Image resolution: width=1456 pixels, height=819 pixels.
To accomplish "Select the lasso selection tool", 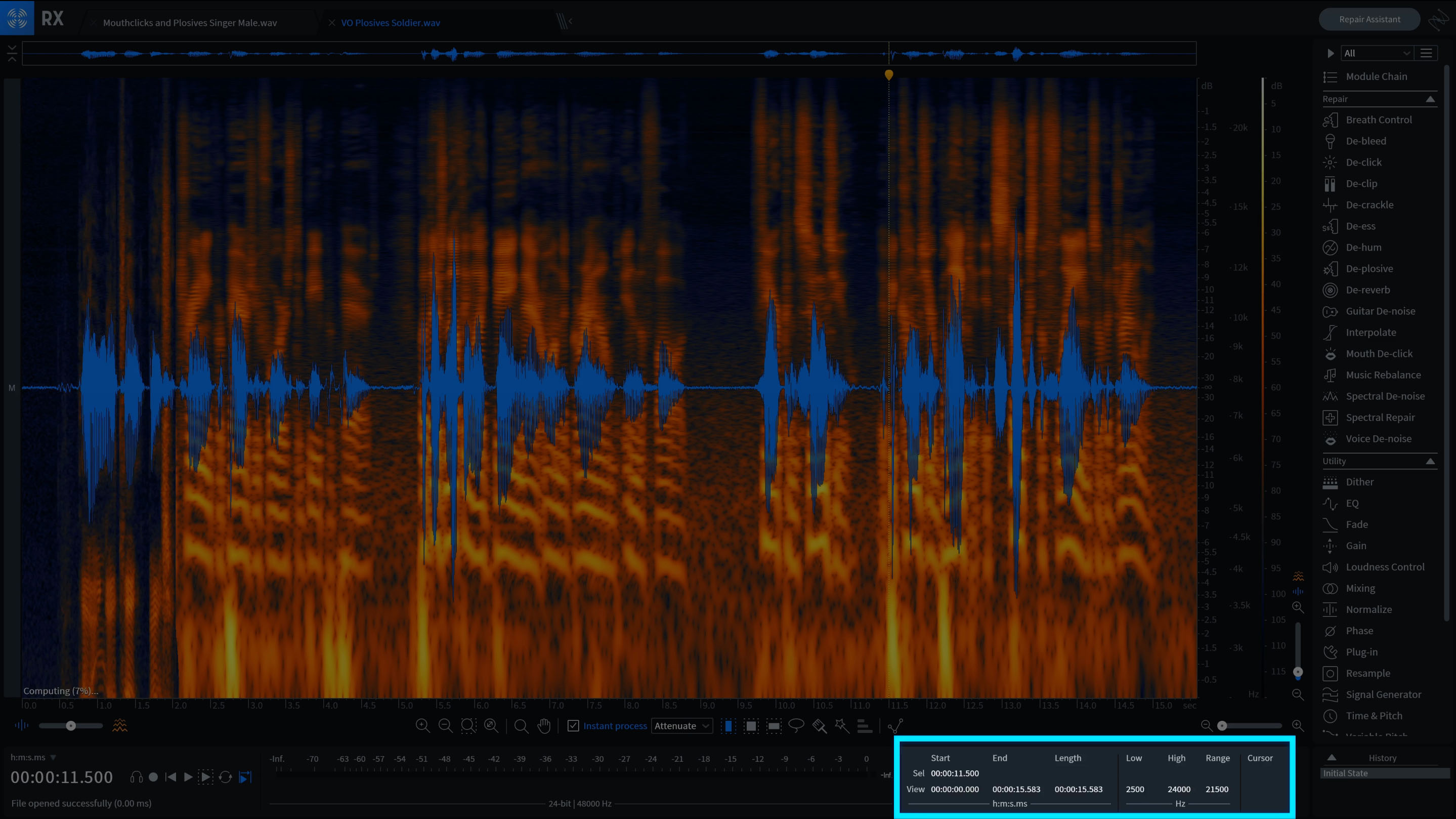I will (x=796, y=725).
